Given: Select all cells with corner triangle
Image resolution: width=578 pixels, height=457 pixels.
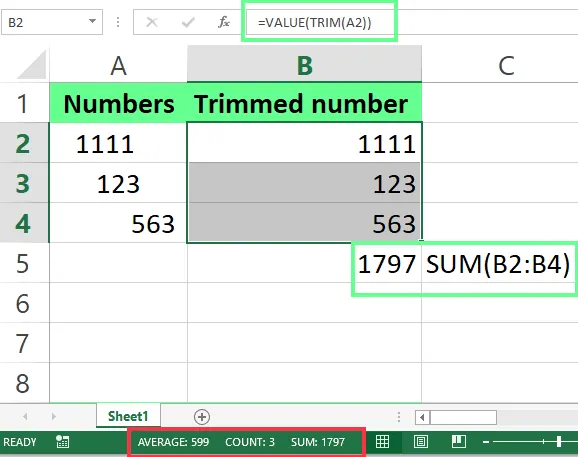Looking at the screenshot, I should pyautogui.click(x=31, y=65).
